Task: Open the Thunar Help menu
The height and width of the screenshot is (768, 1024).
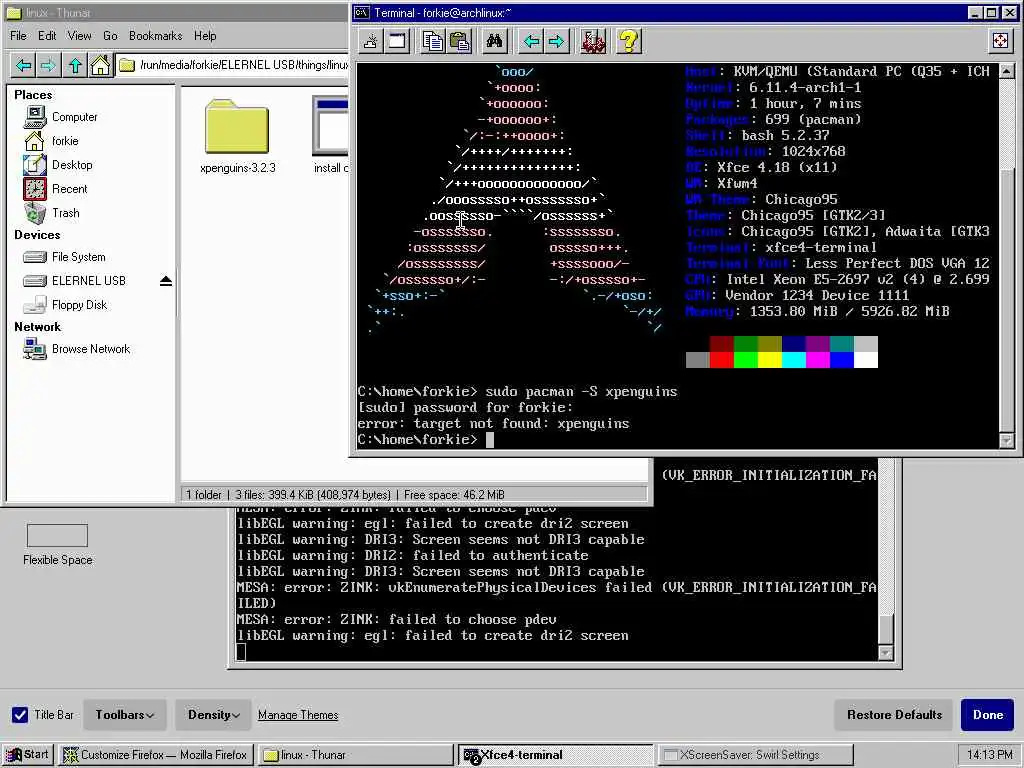Action: pos(205,36)
